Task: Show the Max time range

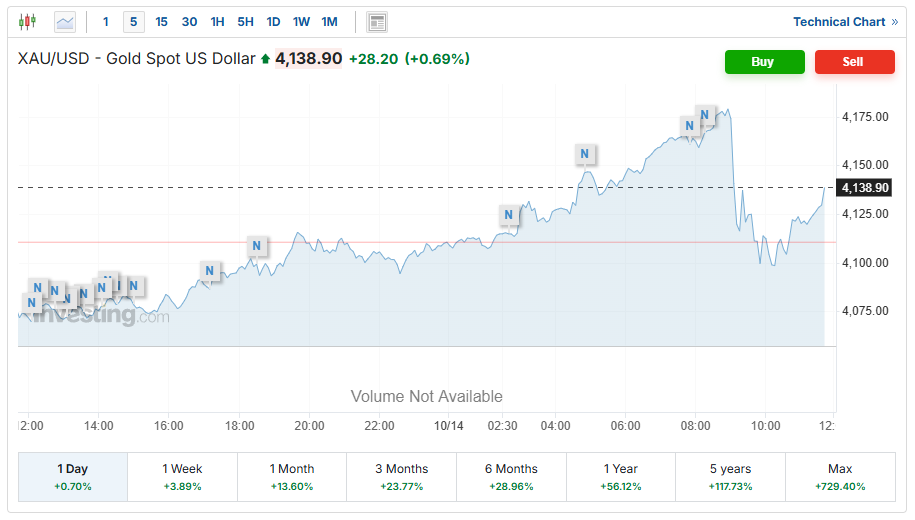Action: click(x=840, y=476)
